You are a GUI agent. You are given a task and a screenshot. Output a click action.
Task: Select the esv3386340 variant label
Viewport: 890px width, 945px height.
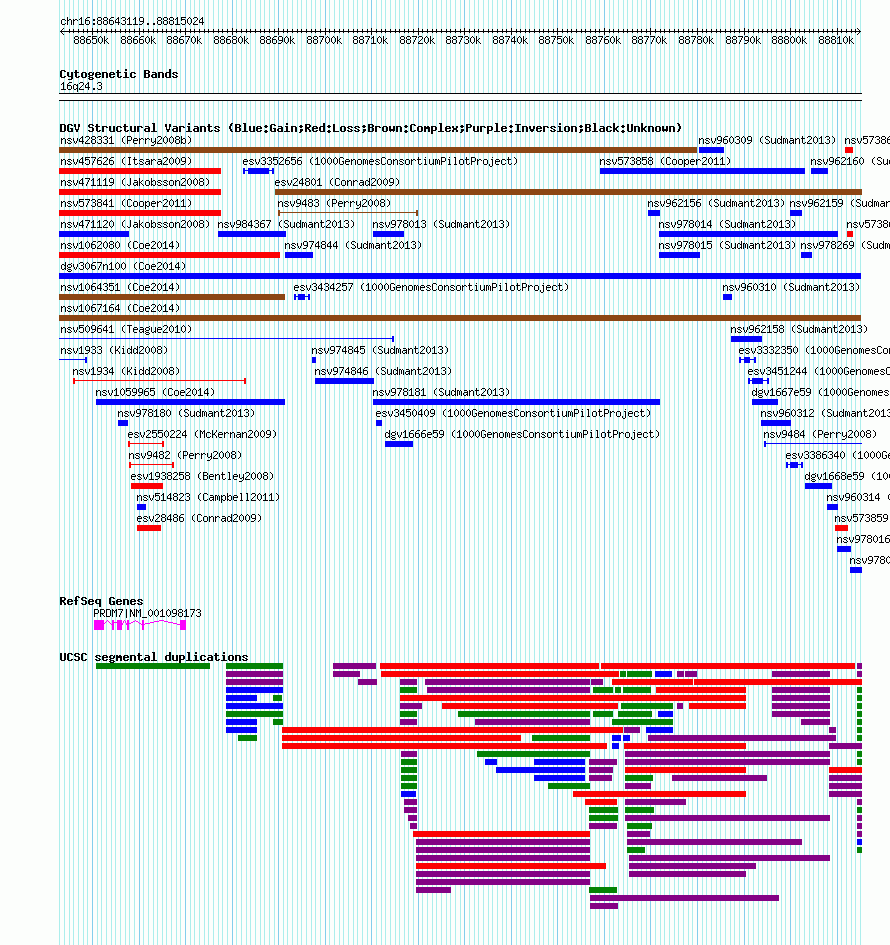838,455
